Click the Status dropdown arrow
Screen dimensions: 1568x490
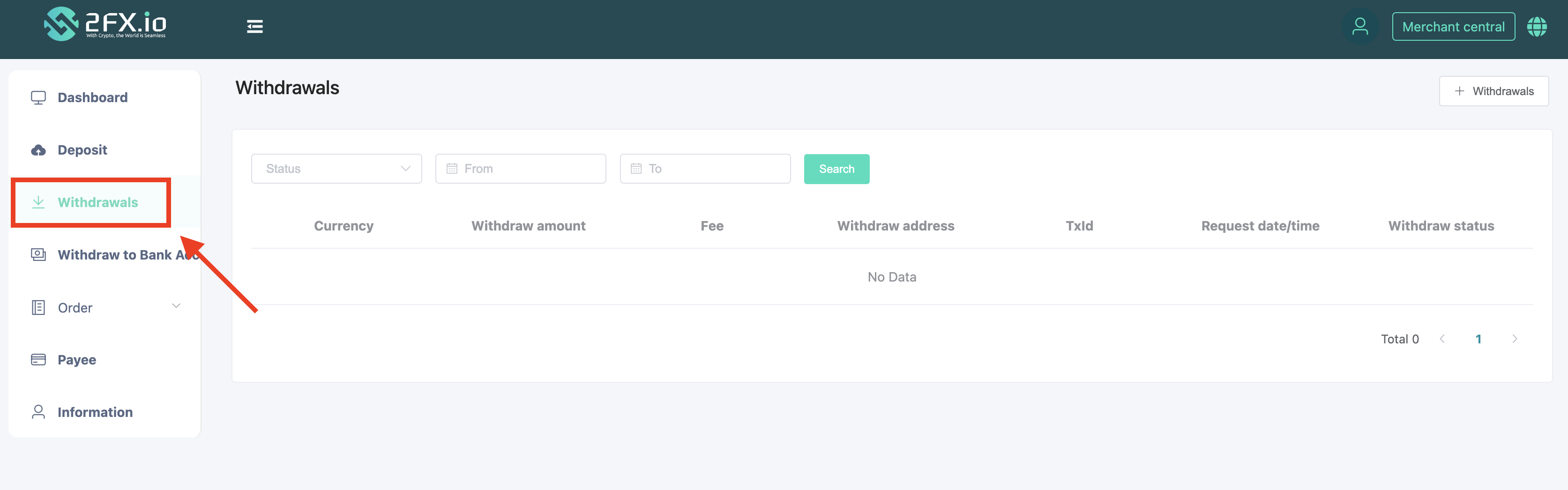pos(405,169)
